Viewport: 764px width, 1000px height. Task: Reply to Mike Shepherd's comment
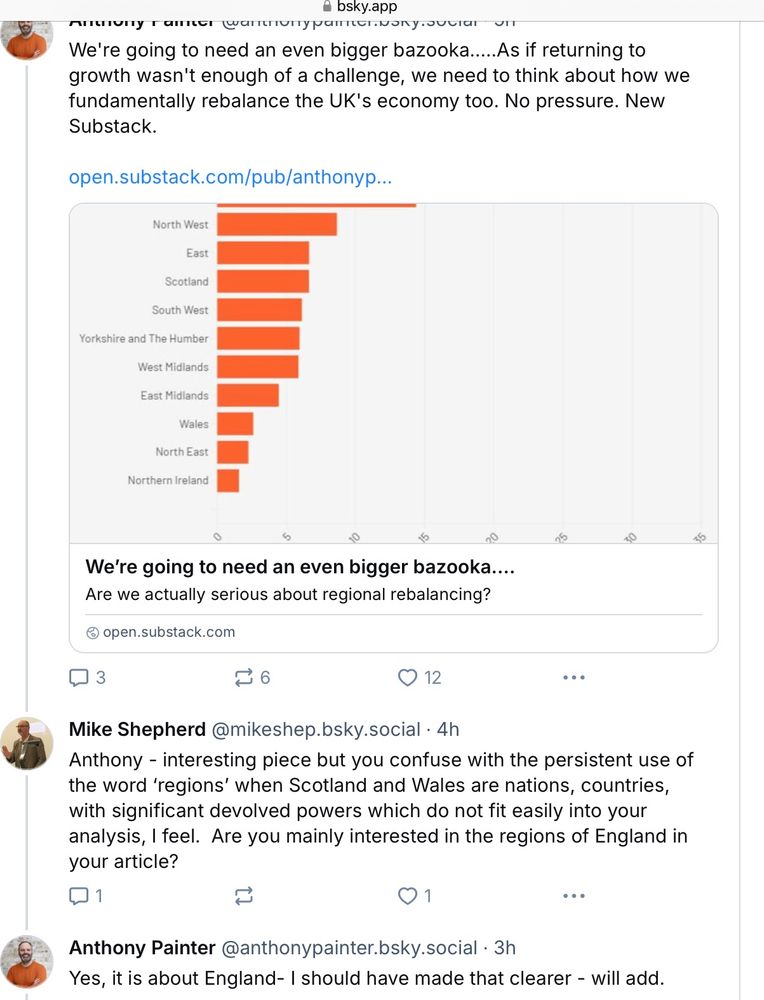79,896
